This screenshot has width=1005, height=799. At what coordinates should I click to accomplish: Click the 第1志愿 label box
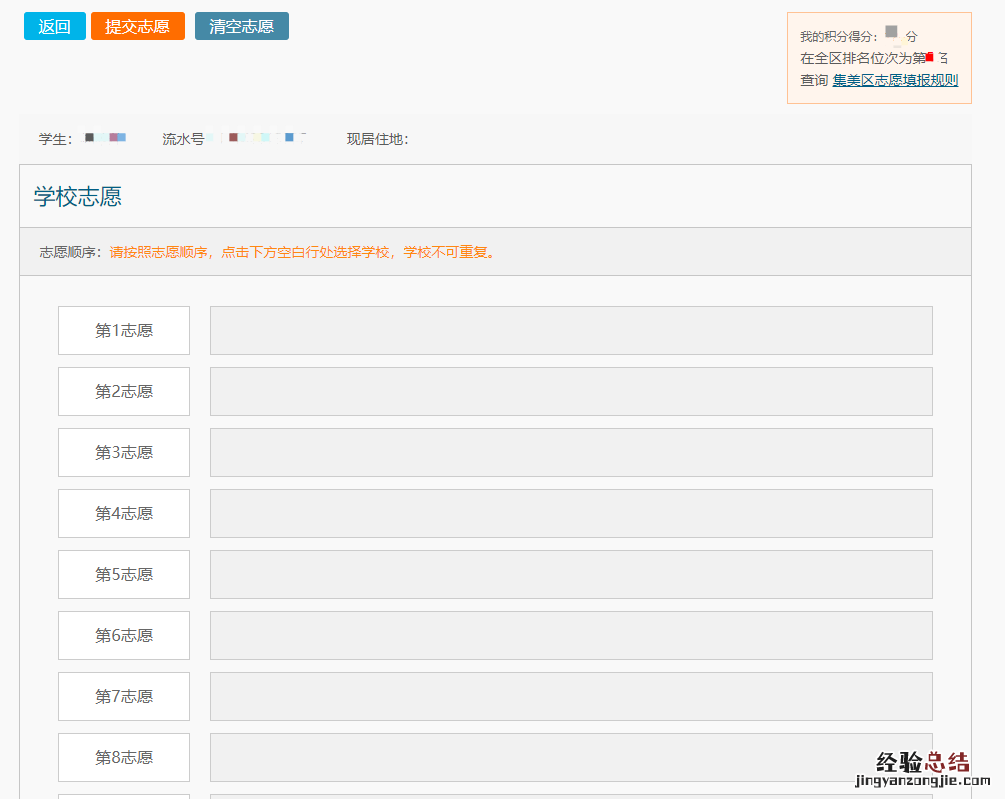[x=124, y=330]
